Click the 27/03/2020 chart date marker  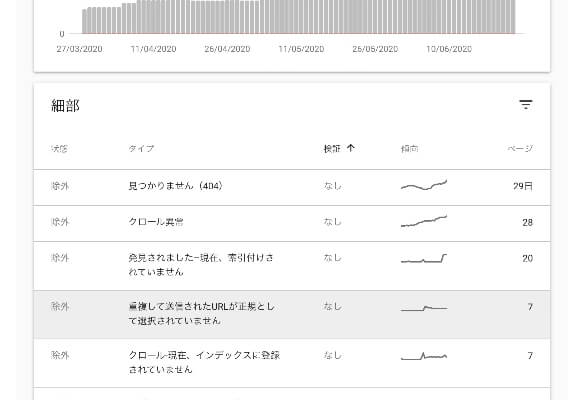(x=79, y=49)
